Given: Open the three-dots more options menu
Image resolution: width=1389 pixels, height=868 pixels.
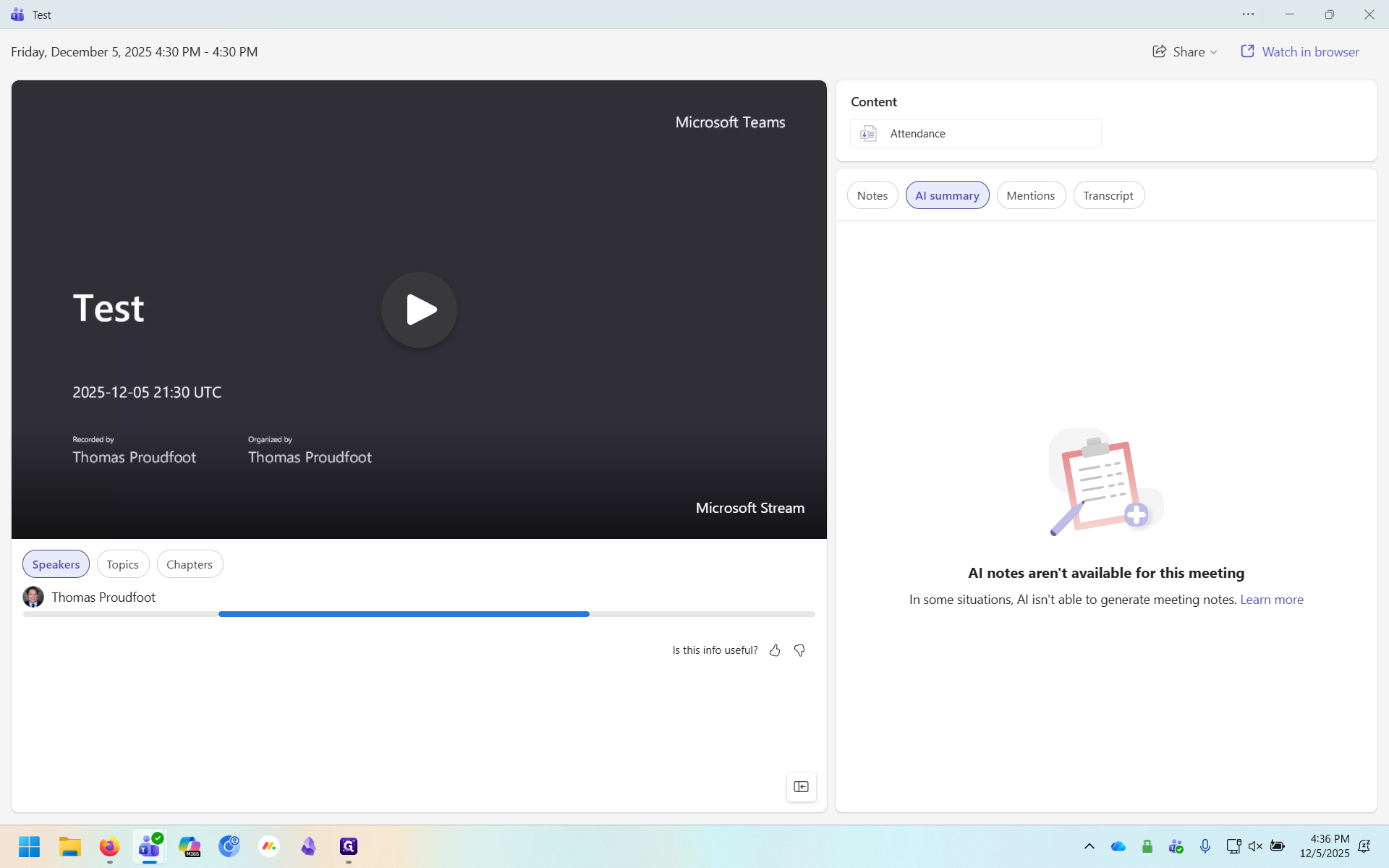Looking at the screenshot, I should coord(1248,14).
